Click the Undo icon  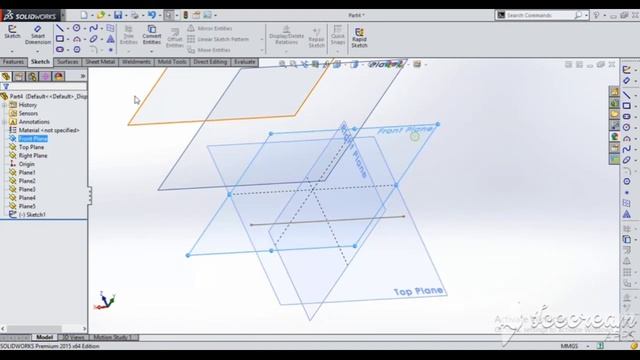(x=151, y=15)
